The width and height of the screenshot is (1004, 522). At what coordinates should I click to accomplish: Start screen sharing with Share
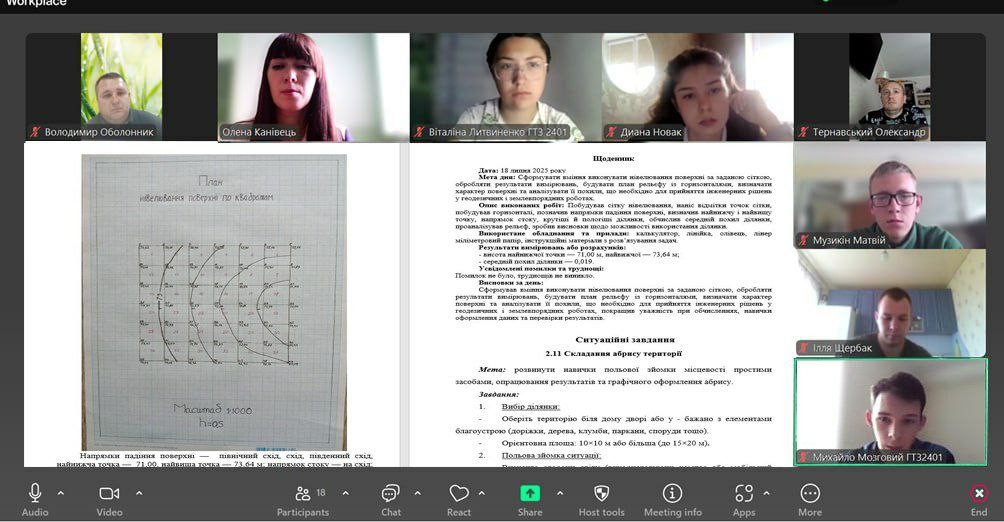point(530,494)
